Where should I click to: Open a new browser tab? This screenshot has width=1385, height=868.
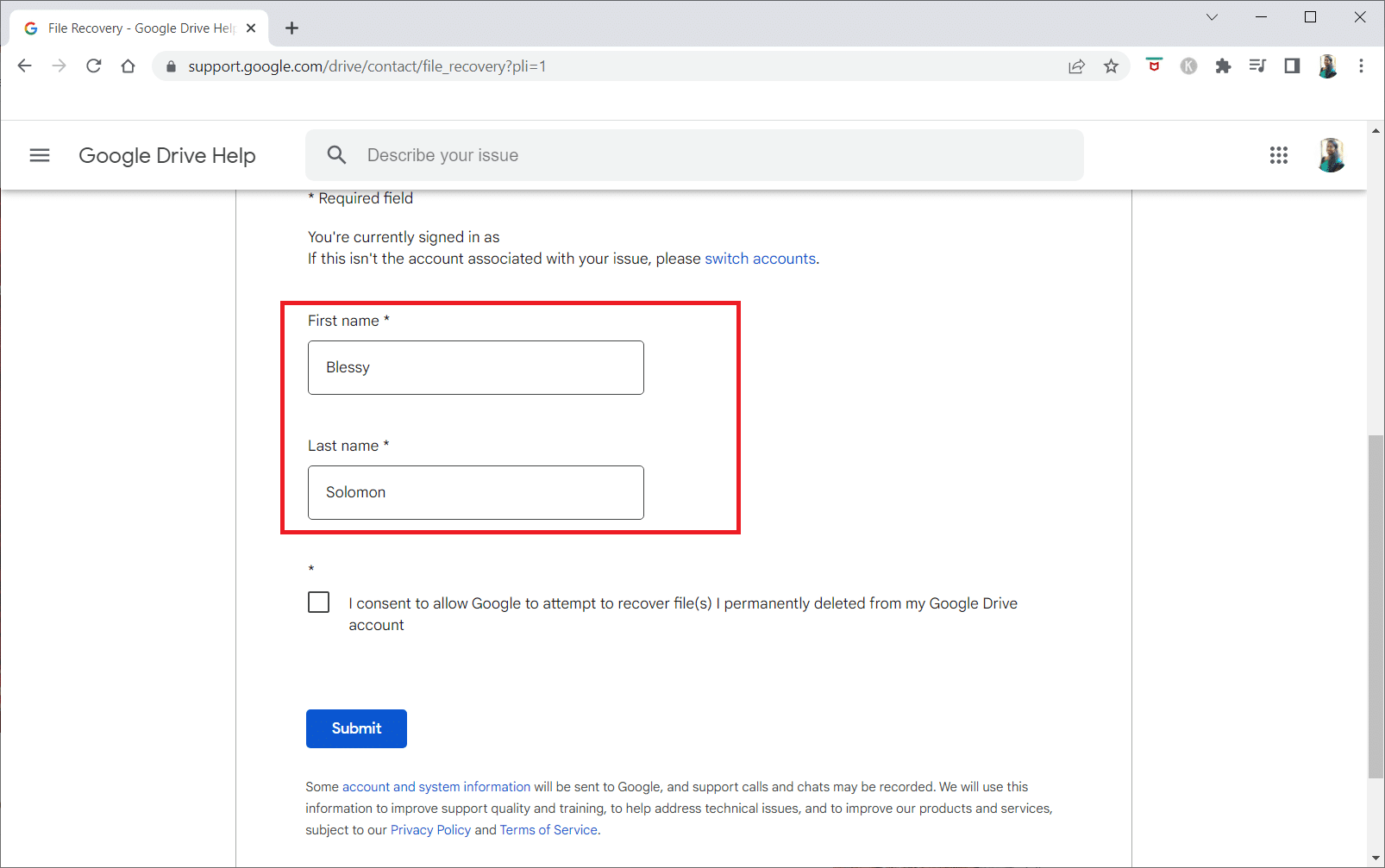(x=291, y=28)
